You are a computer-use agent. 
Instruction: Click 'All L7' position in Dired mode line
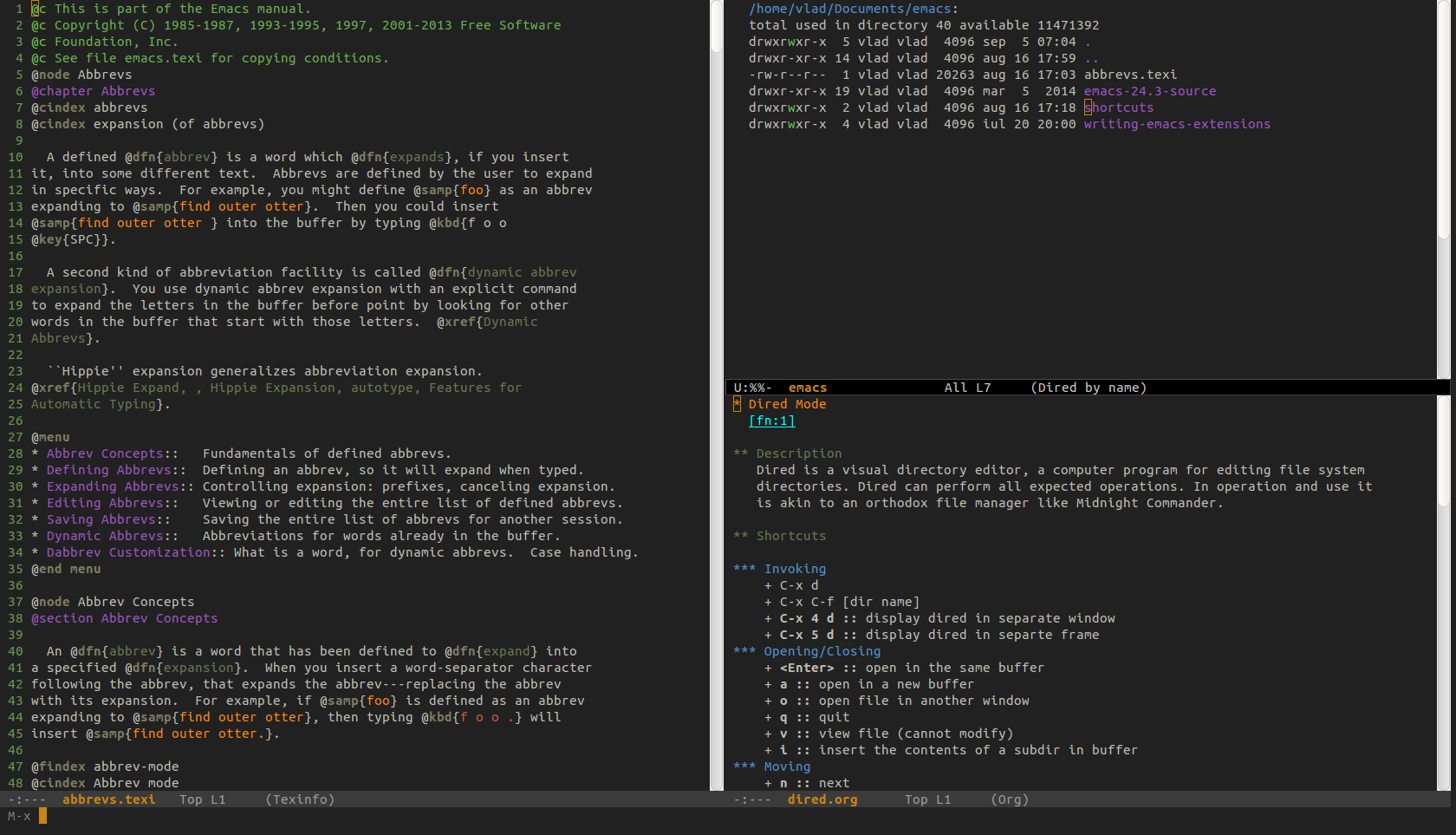[x=967, y=388]
